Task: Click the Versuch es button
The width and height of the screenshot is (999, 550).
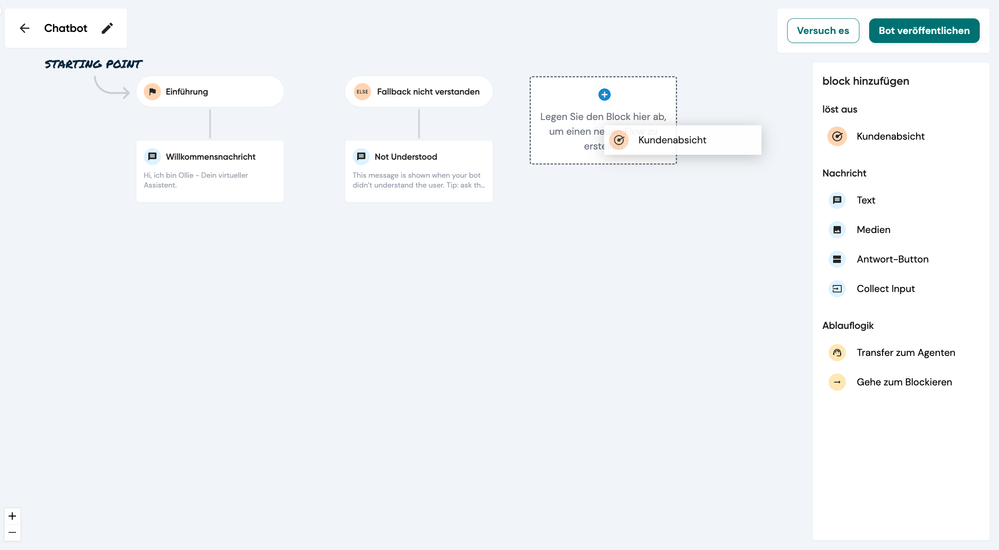Action: 823,31
